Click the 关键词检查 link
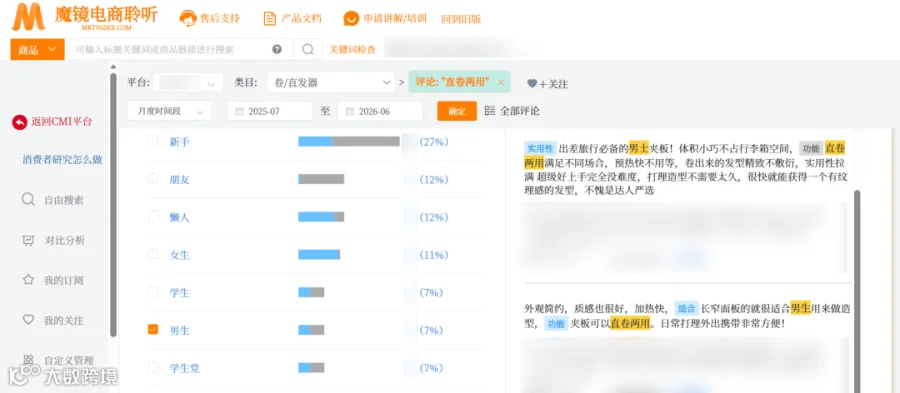Screen dimensions: 900x393 [x=352, y=50]
